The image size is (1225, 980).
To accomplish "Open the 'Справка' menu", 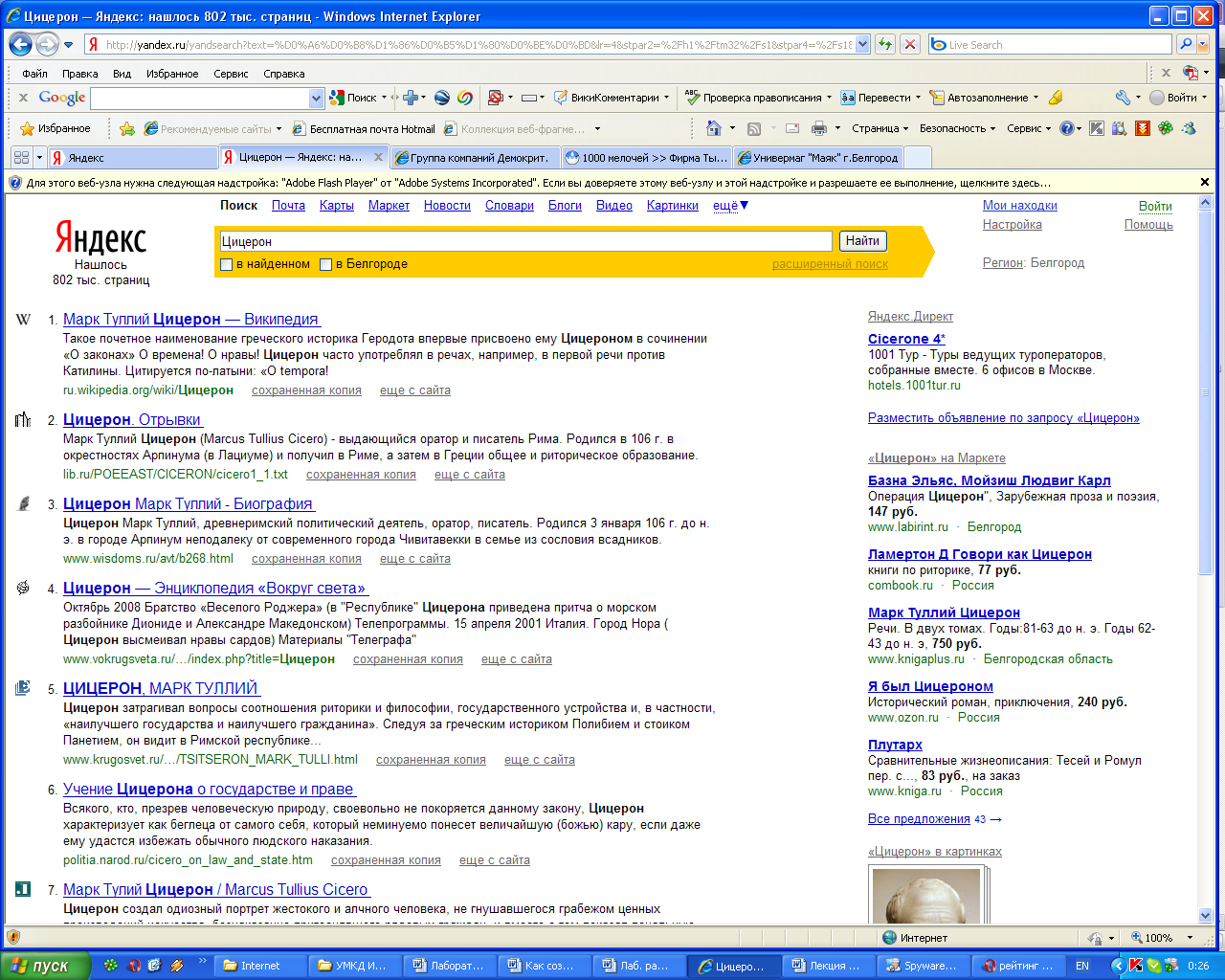I will click(x=284, y=74).
